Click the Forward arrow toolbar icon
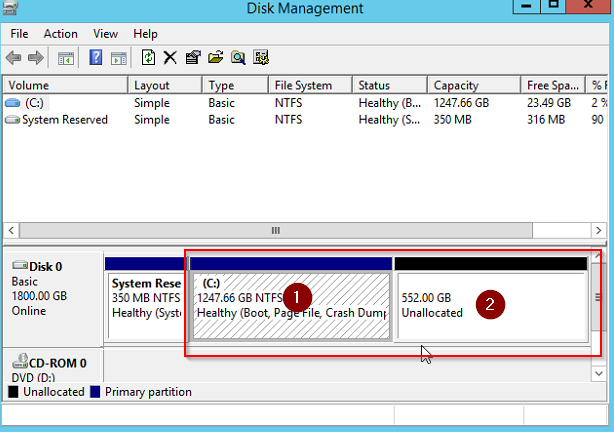 click(36, 58)
